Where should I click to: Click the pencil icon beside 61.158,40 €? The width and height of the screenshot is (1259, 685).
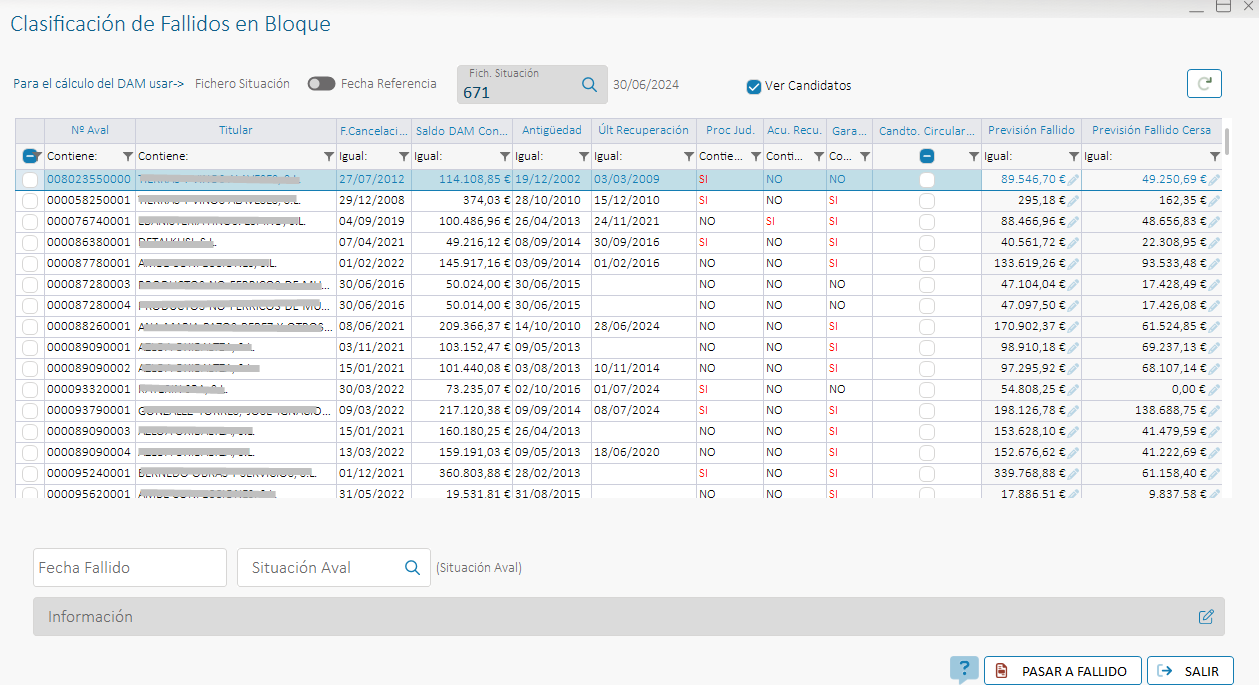click(x=1213, y=474)
